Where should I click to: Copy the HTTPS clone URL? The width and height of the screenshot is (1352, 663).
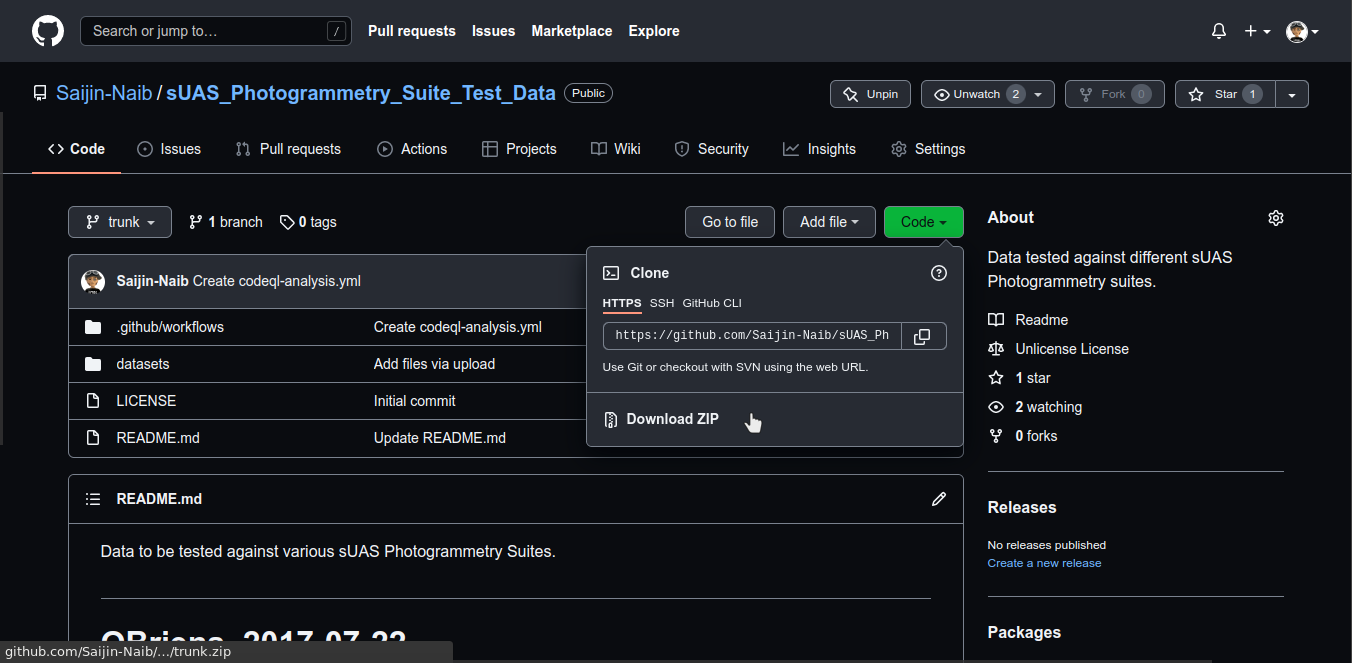pos(923,336)
